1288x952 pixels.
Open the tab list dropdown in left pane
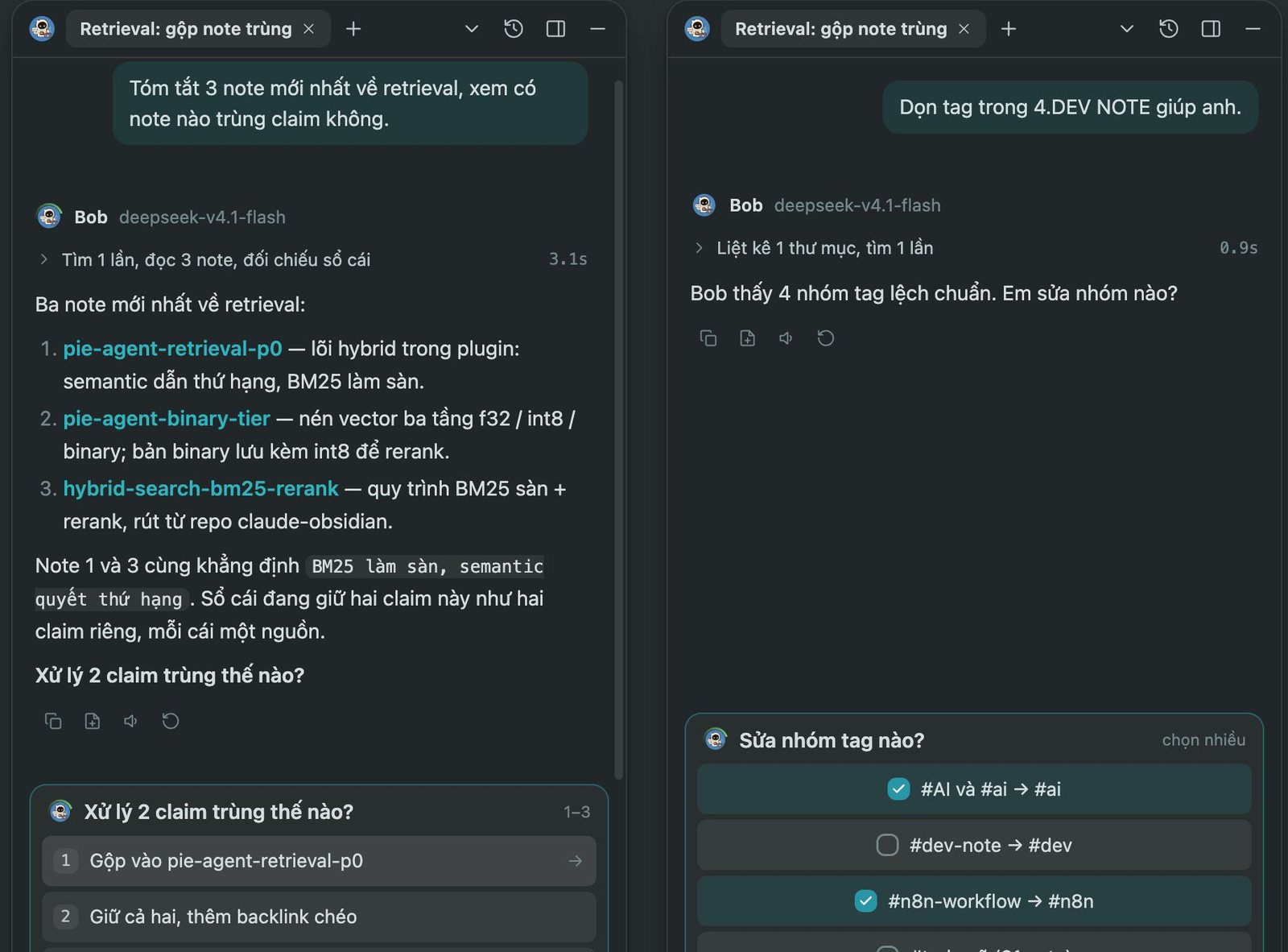click(x=472, y=29)
